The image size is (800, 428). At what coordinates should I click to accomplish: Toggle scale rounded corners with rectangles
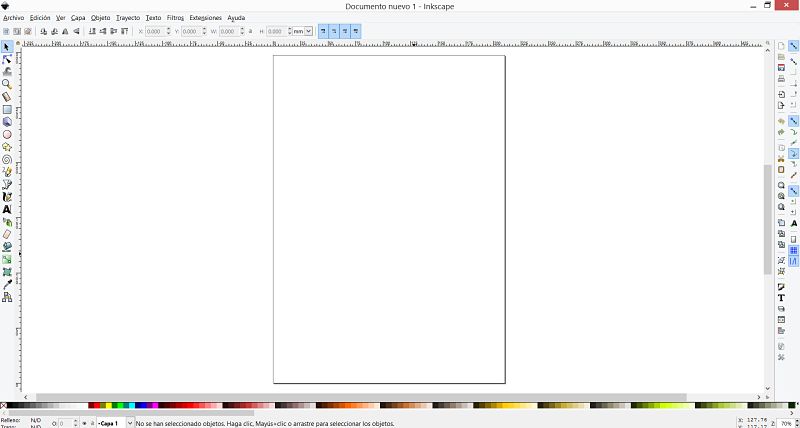[x=334, y=32]
